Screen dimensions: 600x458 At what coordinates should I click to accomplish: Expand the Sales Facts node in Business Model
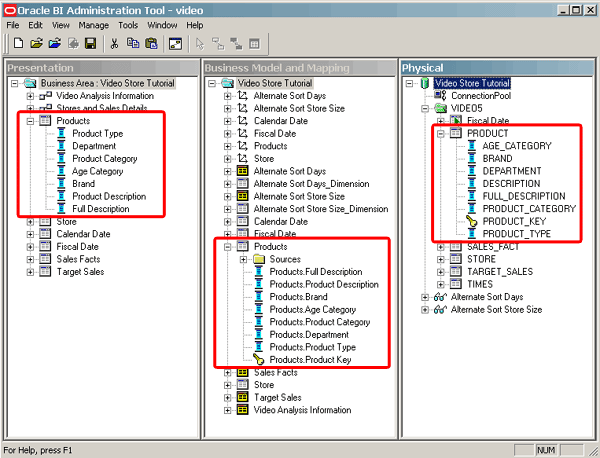(x=228, y=373)
